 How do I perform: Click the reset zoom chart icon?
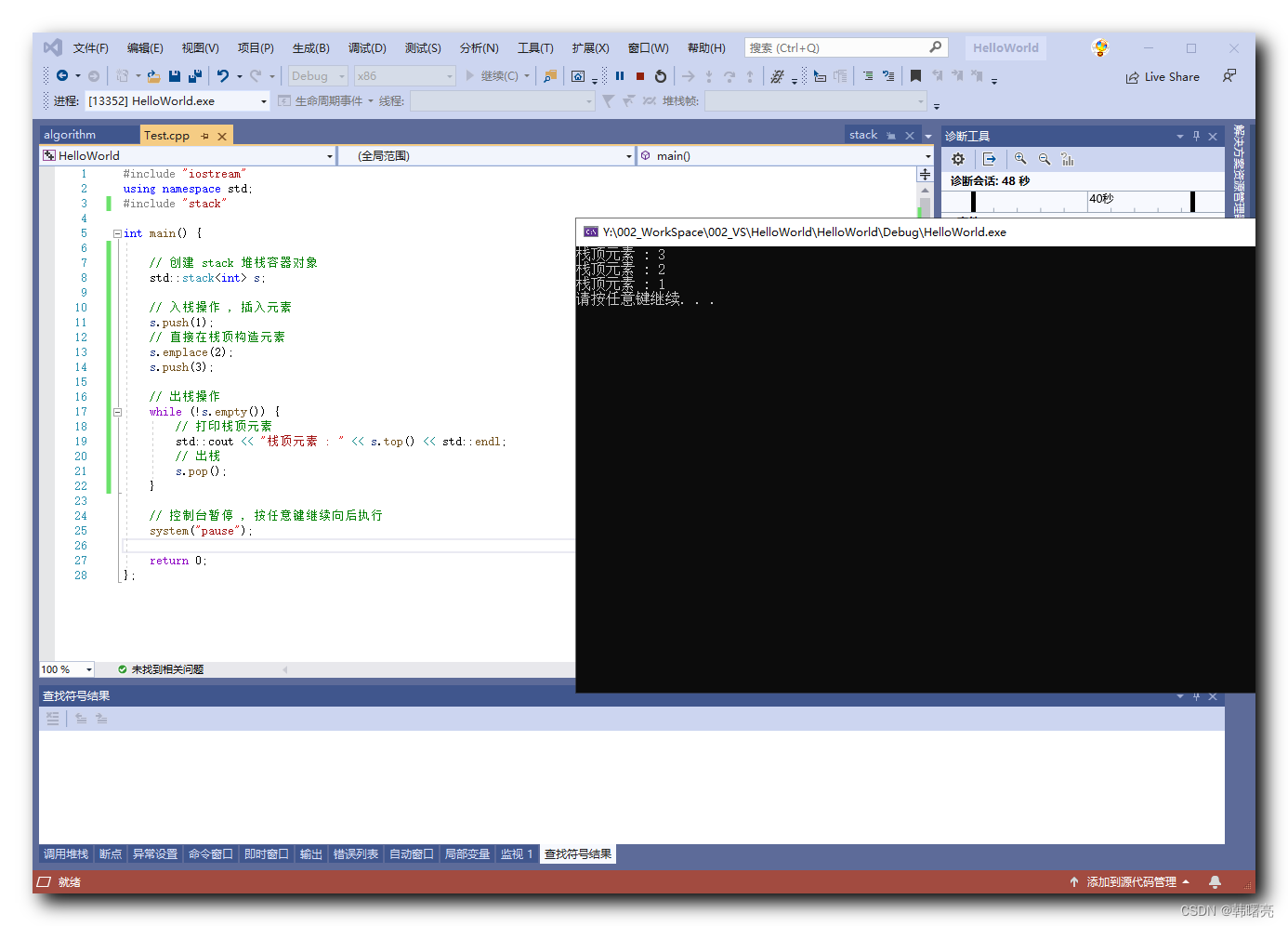[x=1068, y=159]
